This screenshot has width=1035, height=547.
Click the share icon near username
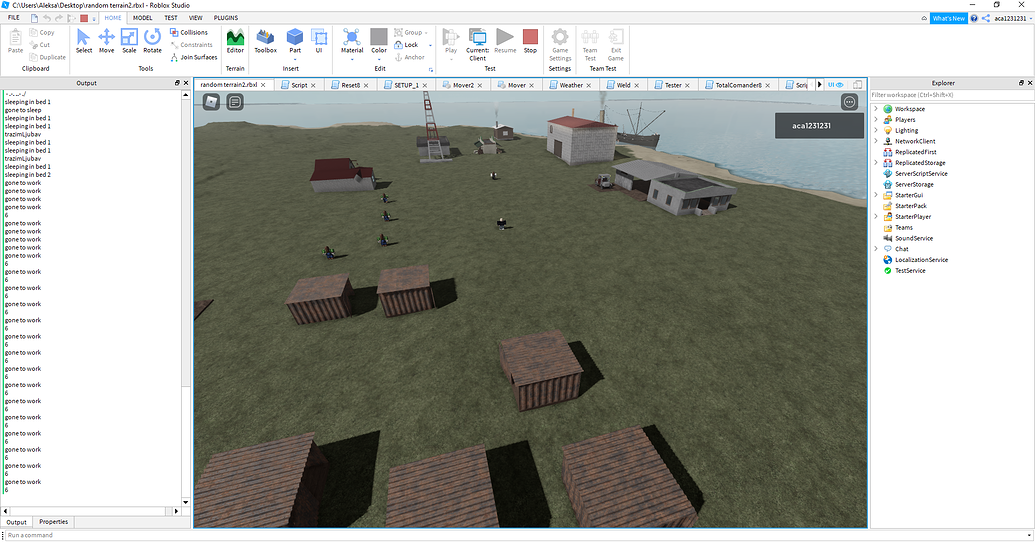(985, 18)
